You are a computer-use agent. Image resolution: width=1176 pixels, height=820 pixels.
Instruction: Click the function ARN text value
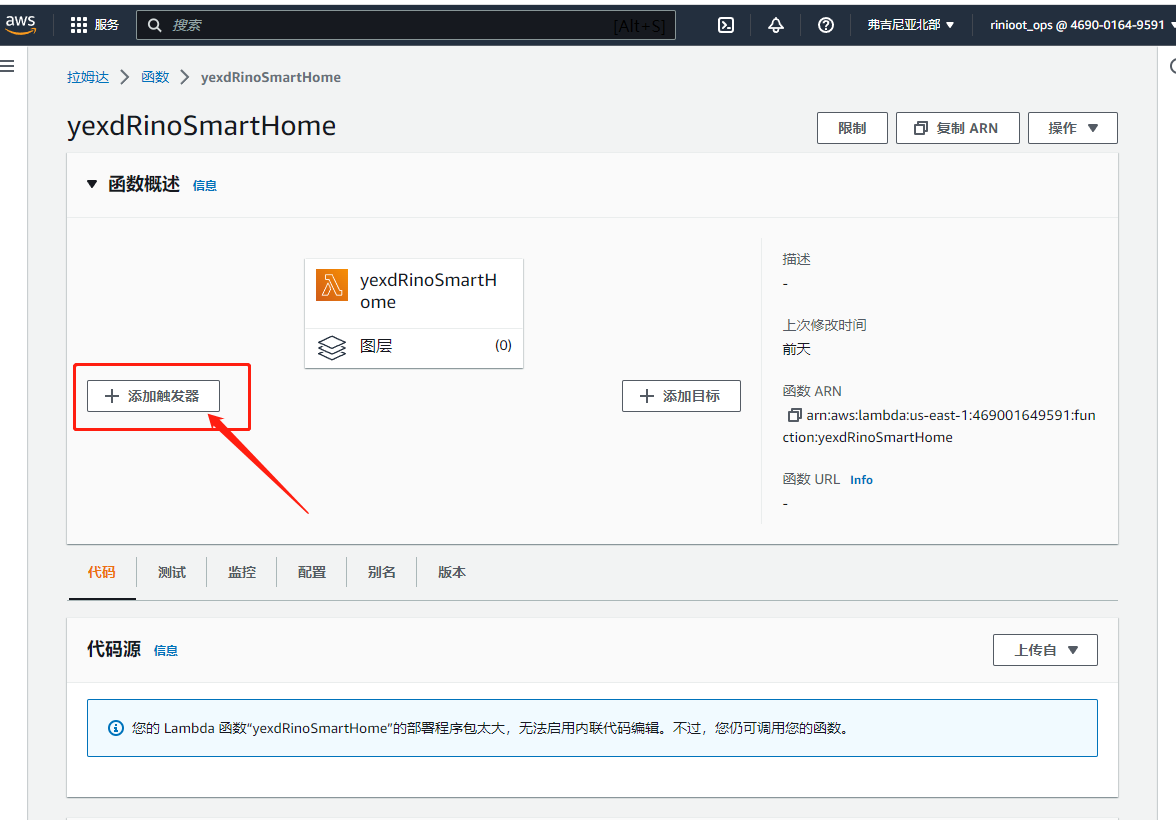[x=940, y=426]
